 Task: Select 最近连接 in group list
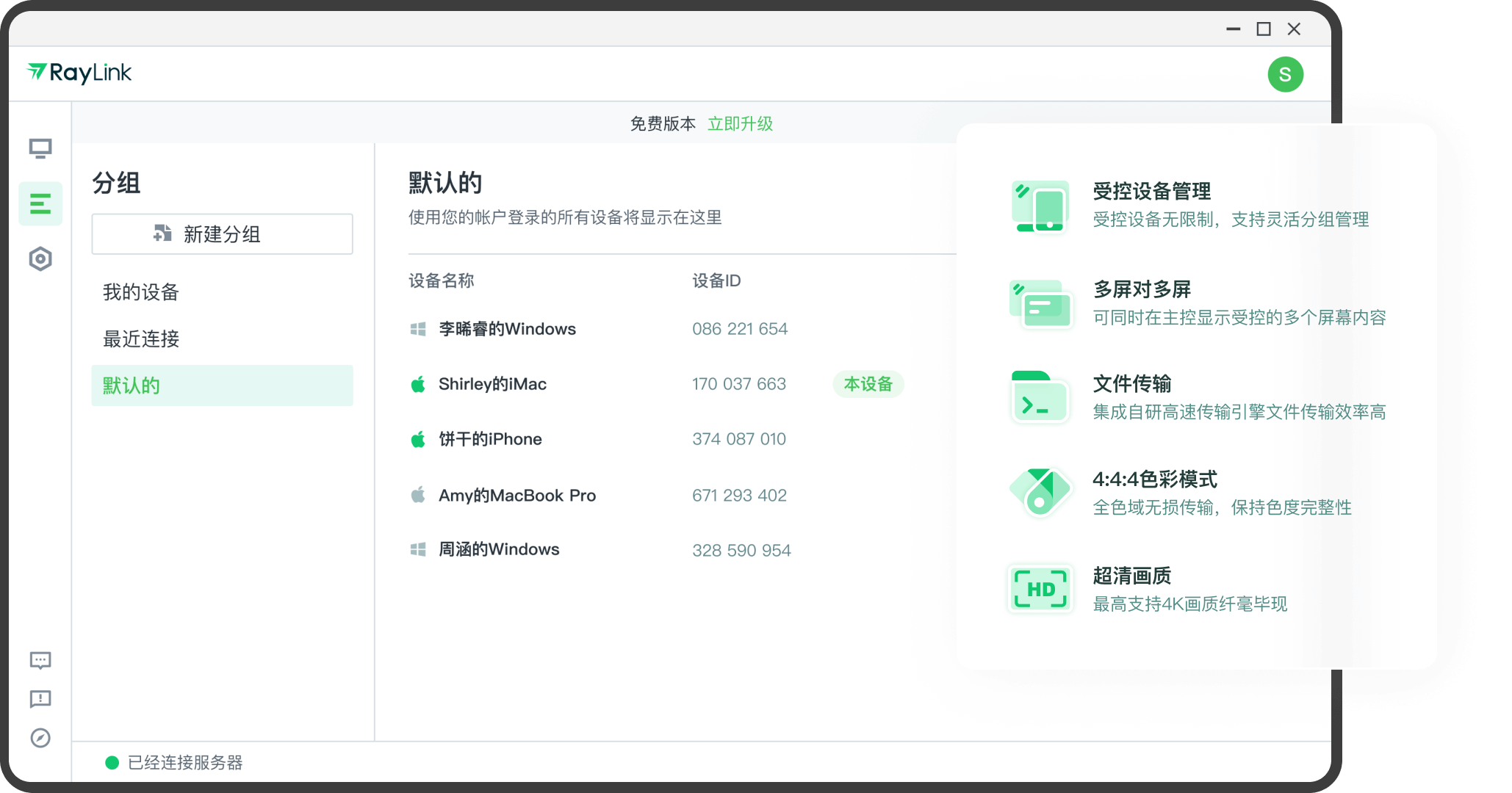141,338
